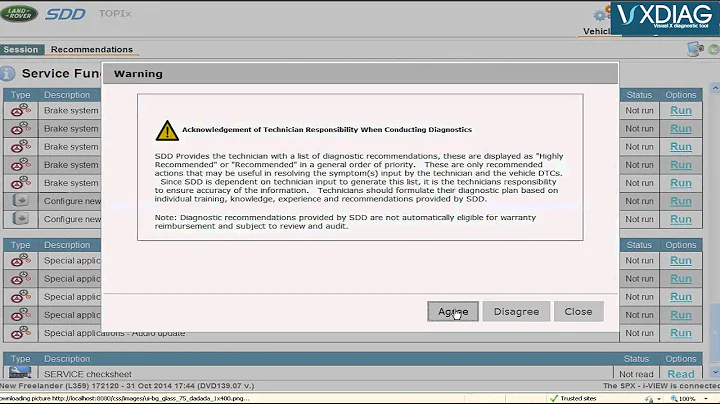This screenshot has height=404, width=720.
Task: Click the topmost Brake system type icon
Action: (21, 110)
